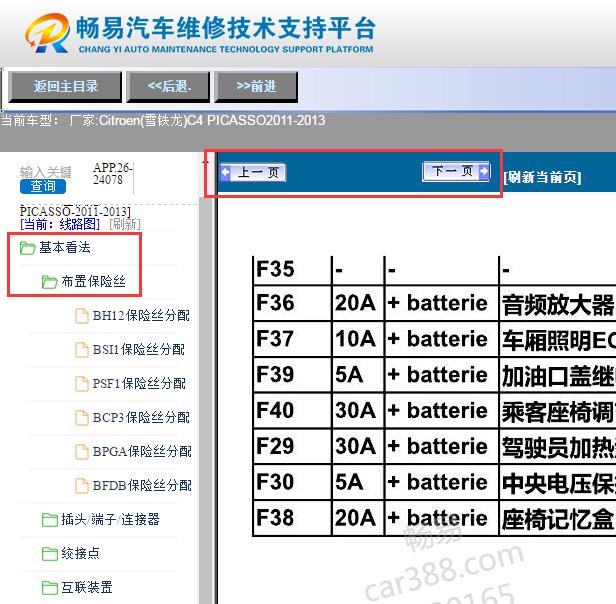Click the PSF1保险丝分配 document icon

click(82, 384)
